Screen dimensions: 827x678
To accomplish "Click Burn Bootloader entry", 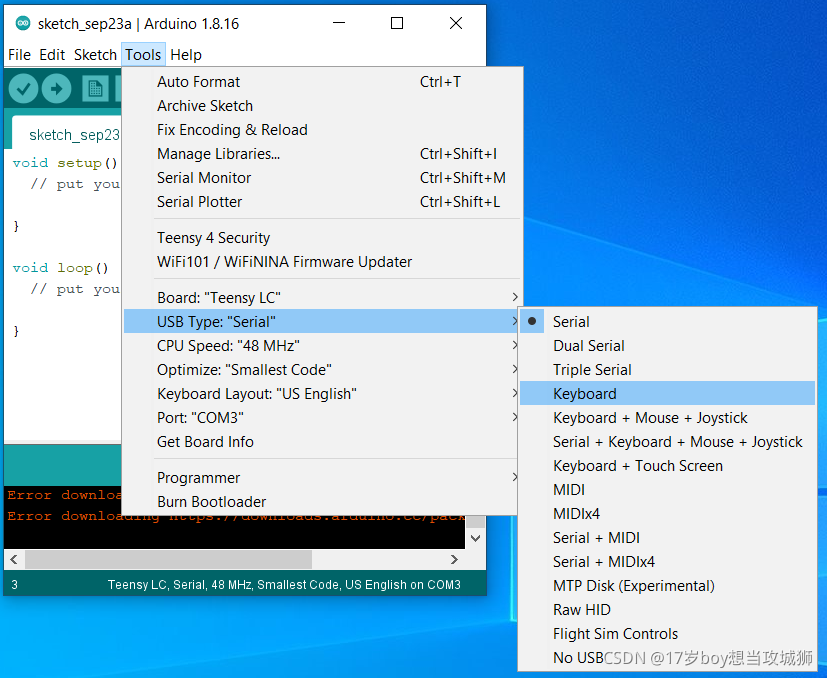I will point(321,501).
